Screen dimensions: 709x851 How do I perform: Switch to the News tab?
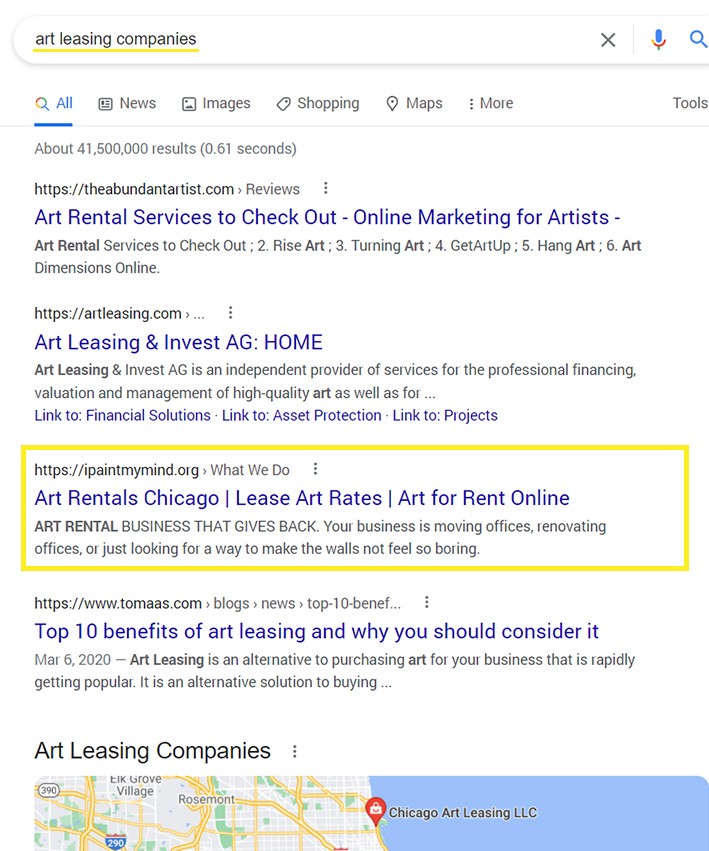127,103
